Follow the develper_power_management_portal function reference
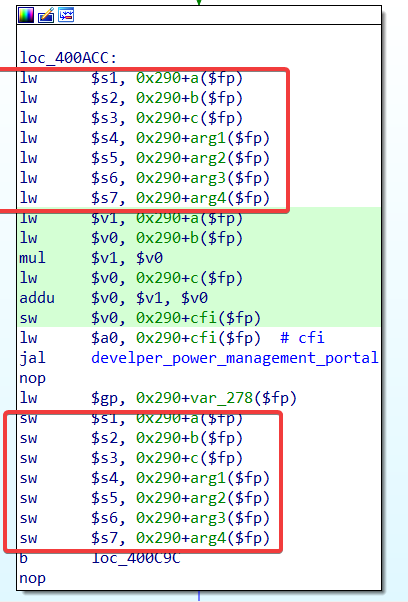Image resolution: width=408 pixels, height=602 pixels. point(235,358)
